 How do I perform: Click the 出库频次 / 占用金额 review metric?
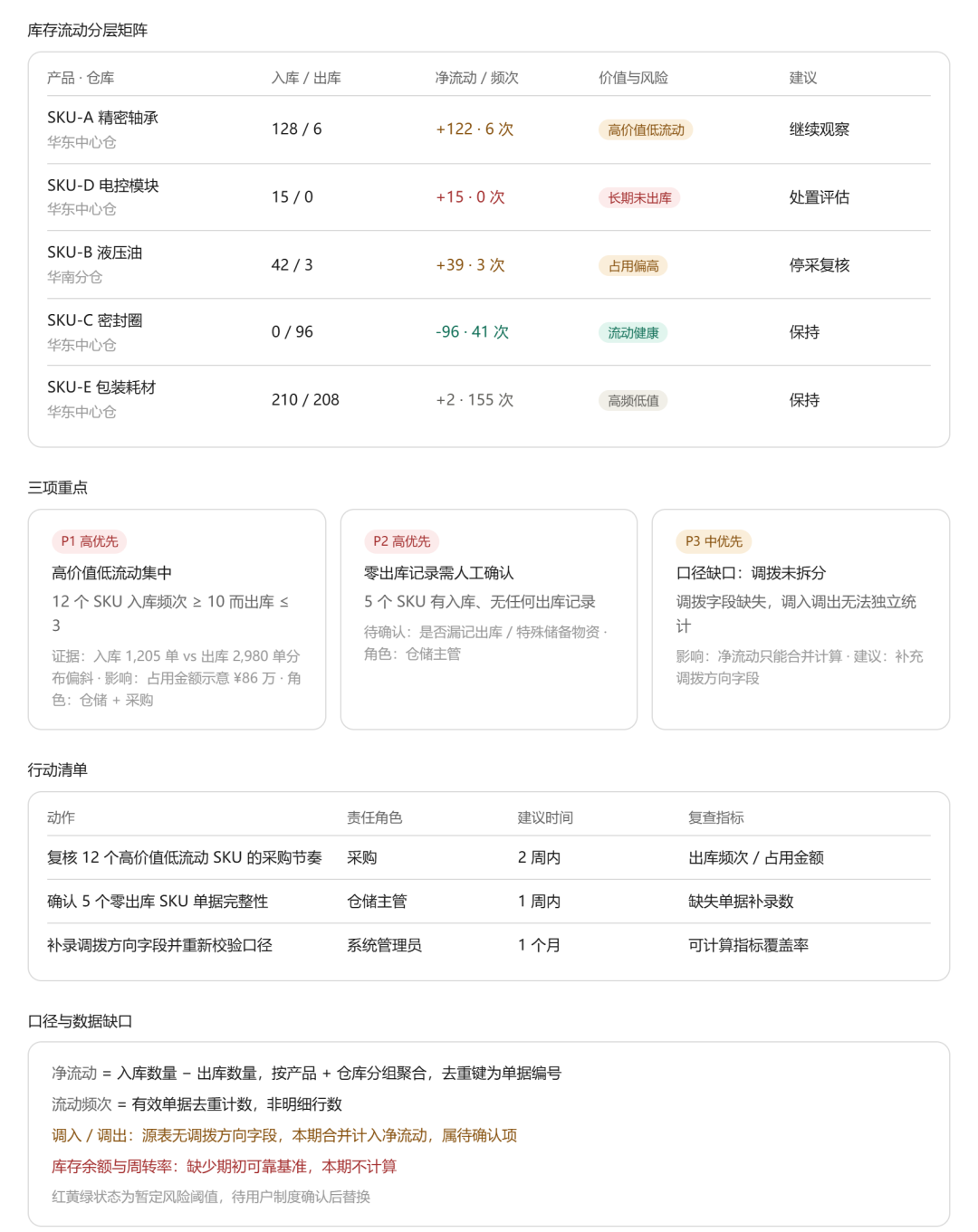756,857
